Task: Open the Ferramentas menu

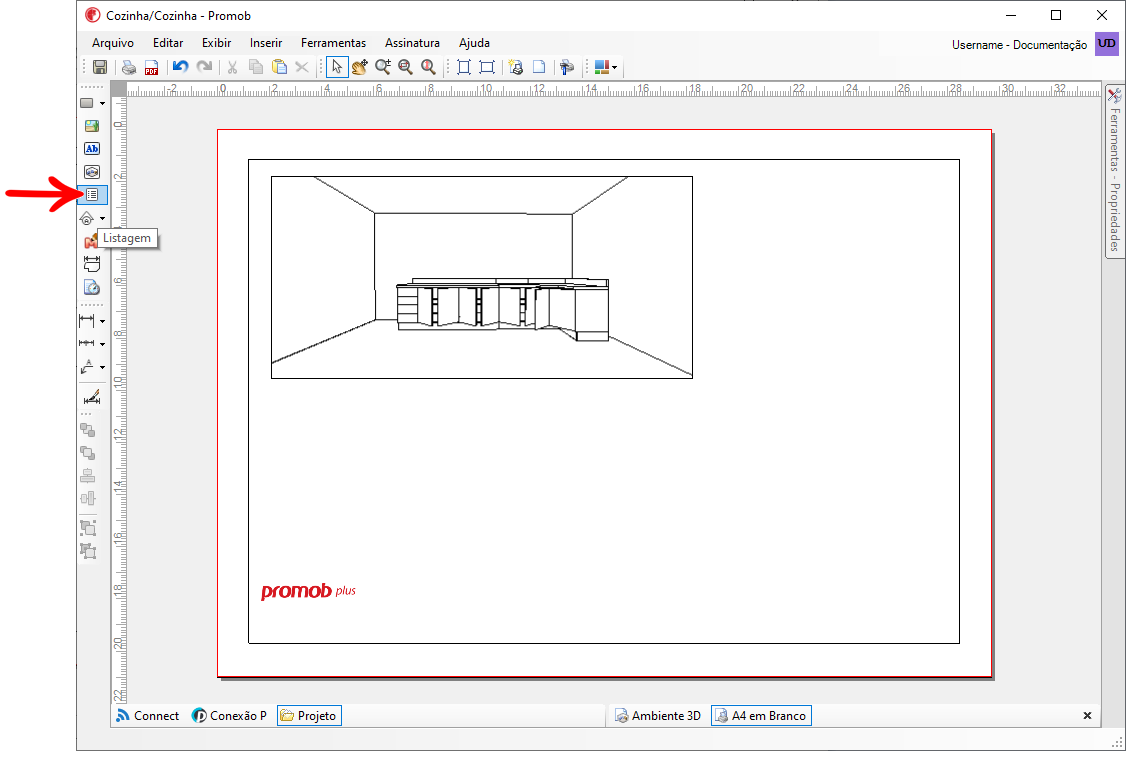Action: (x=333, y=43)
